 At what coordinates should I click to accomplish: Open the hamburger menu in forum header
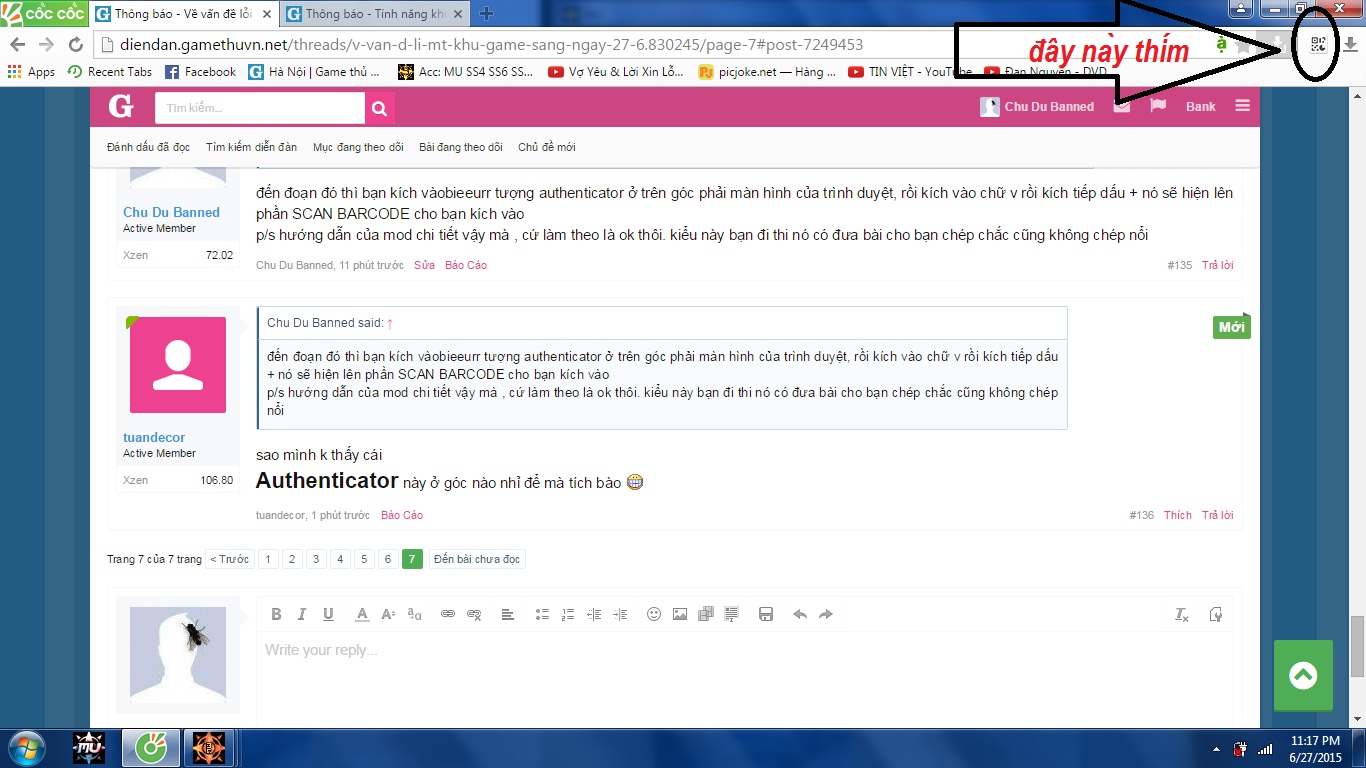(x=1242, y=106)
